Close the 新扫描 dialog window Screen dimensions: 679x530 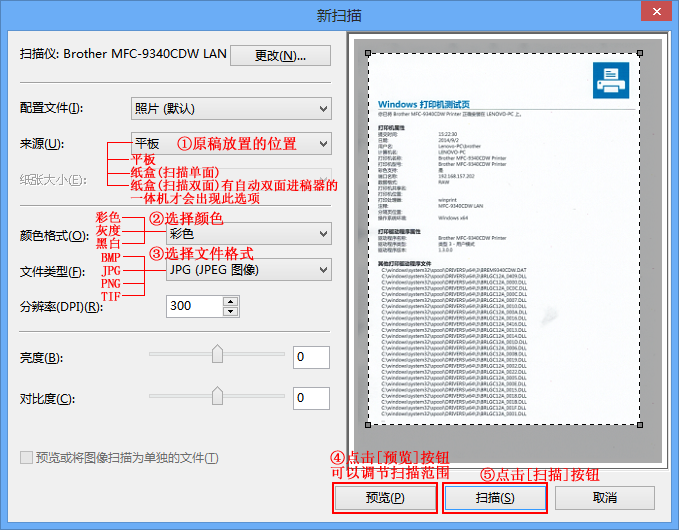[x=656, y=12]
